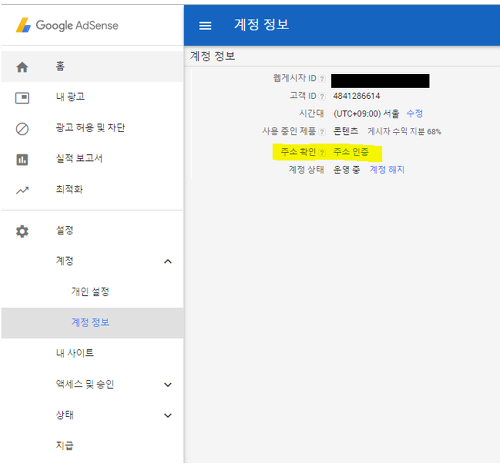
Task: Click the 주소 인증 status text
Action: [351, 152]
